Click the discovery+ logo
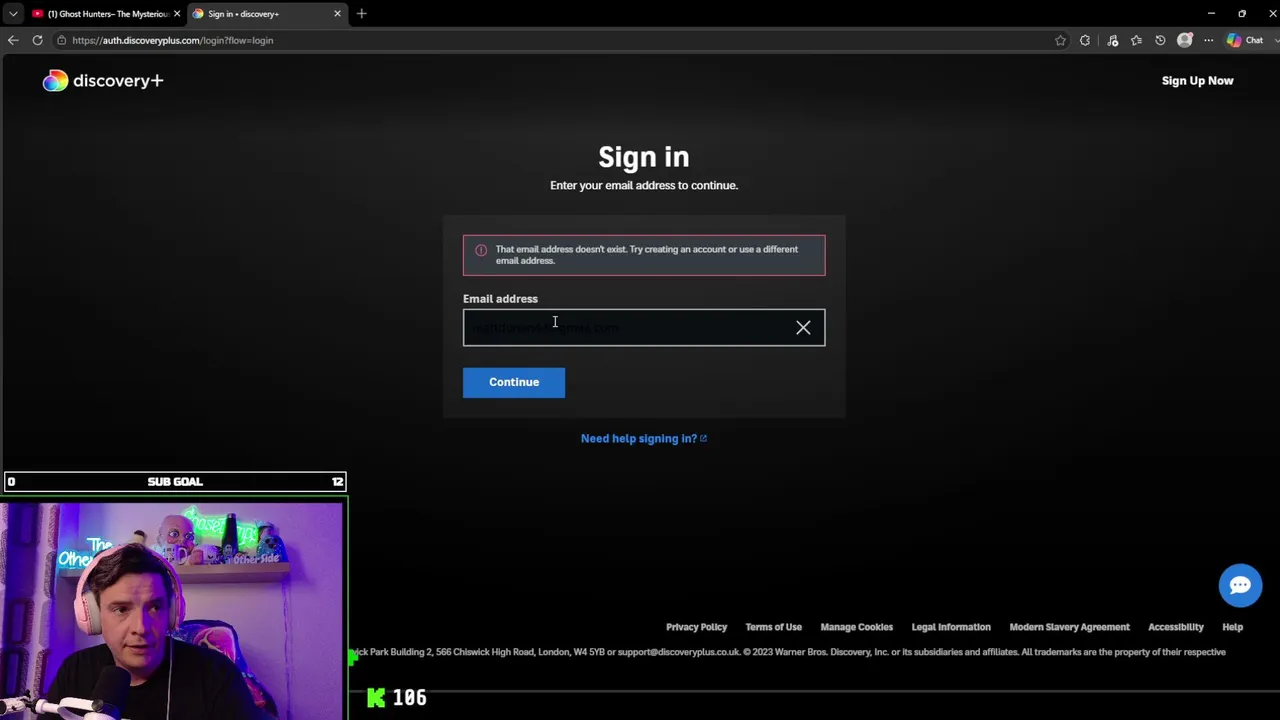The height and width of the screenshot is (720, 1280). click(x=103, y=81)
